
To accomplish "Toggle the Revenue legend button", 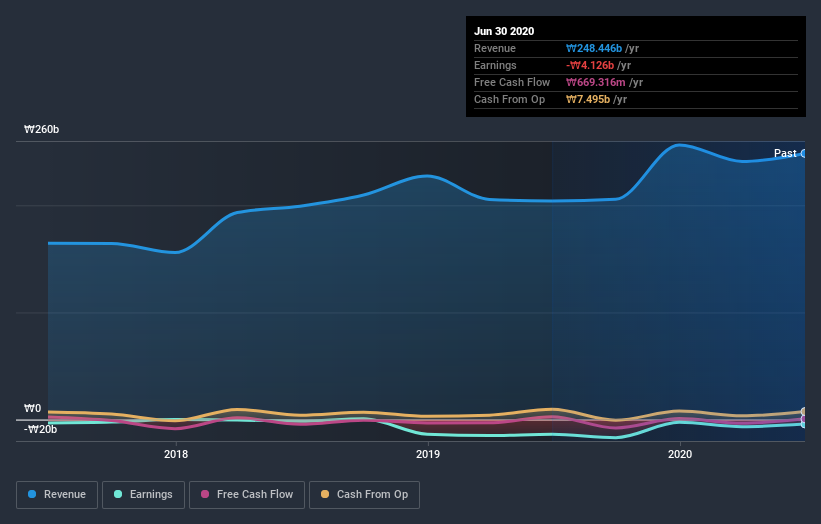I will [57, 495].
